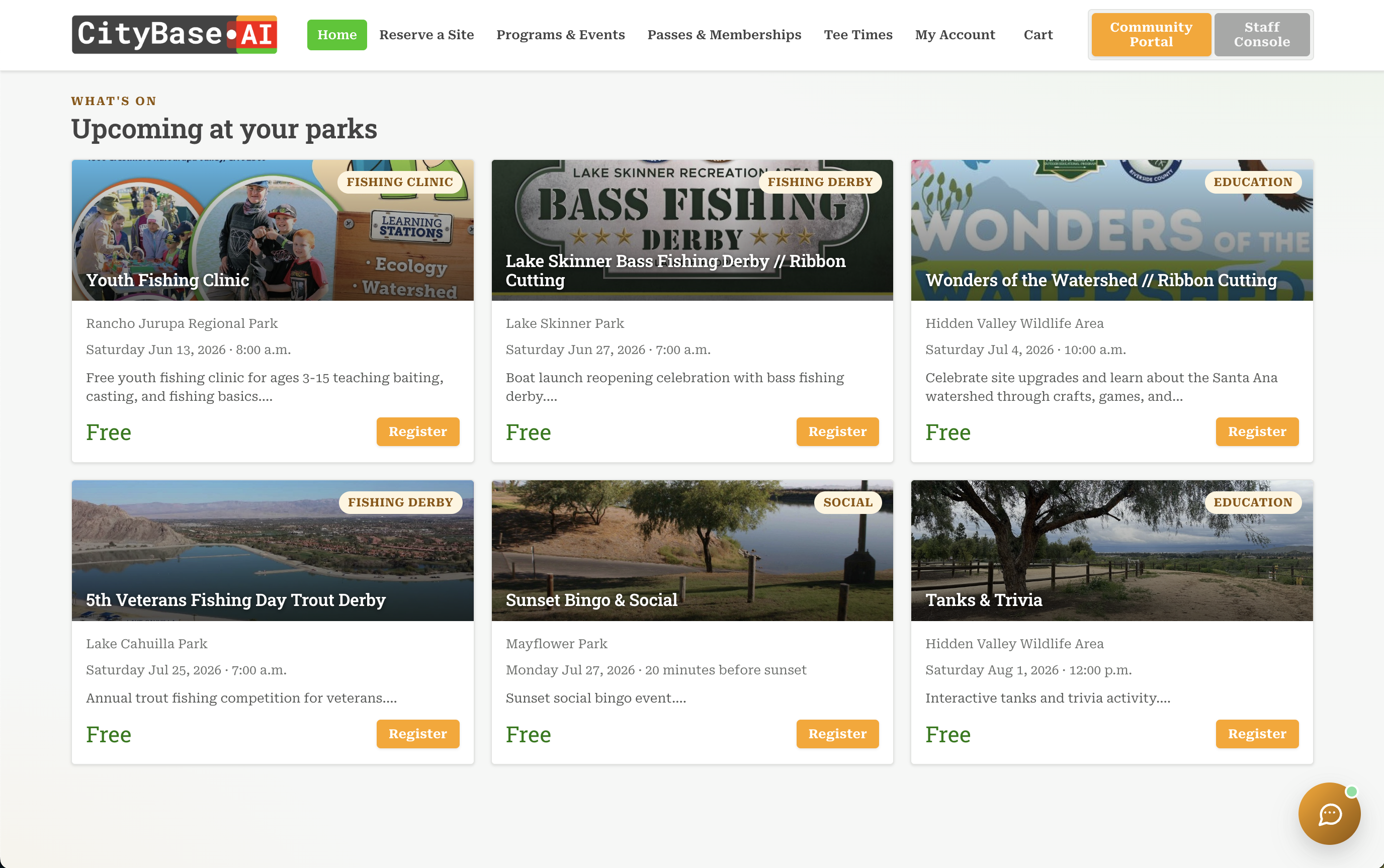Register for Tanks & Trivia
The height and width of the screenshot is (868, 1384).
[1257, 734]
